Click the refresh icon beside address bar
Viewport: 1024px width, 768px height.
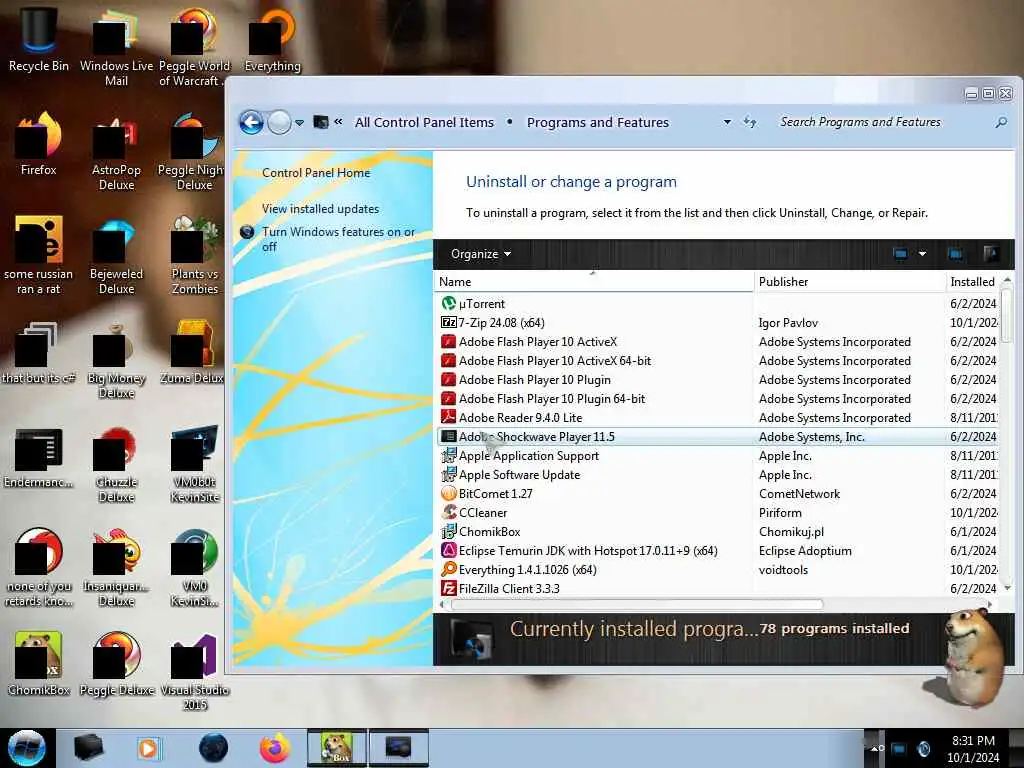click(x=750, y=122)
